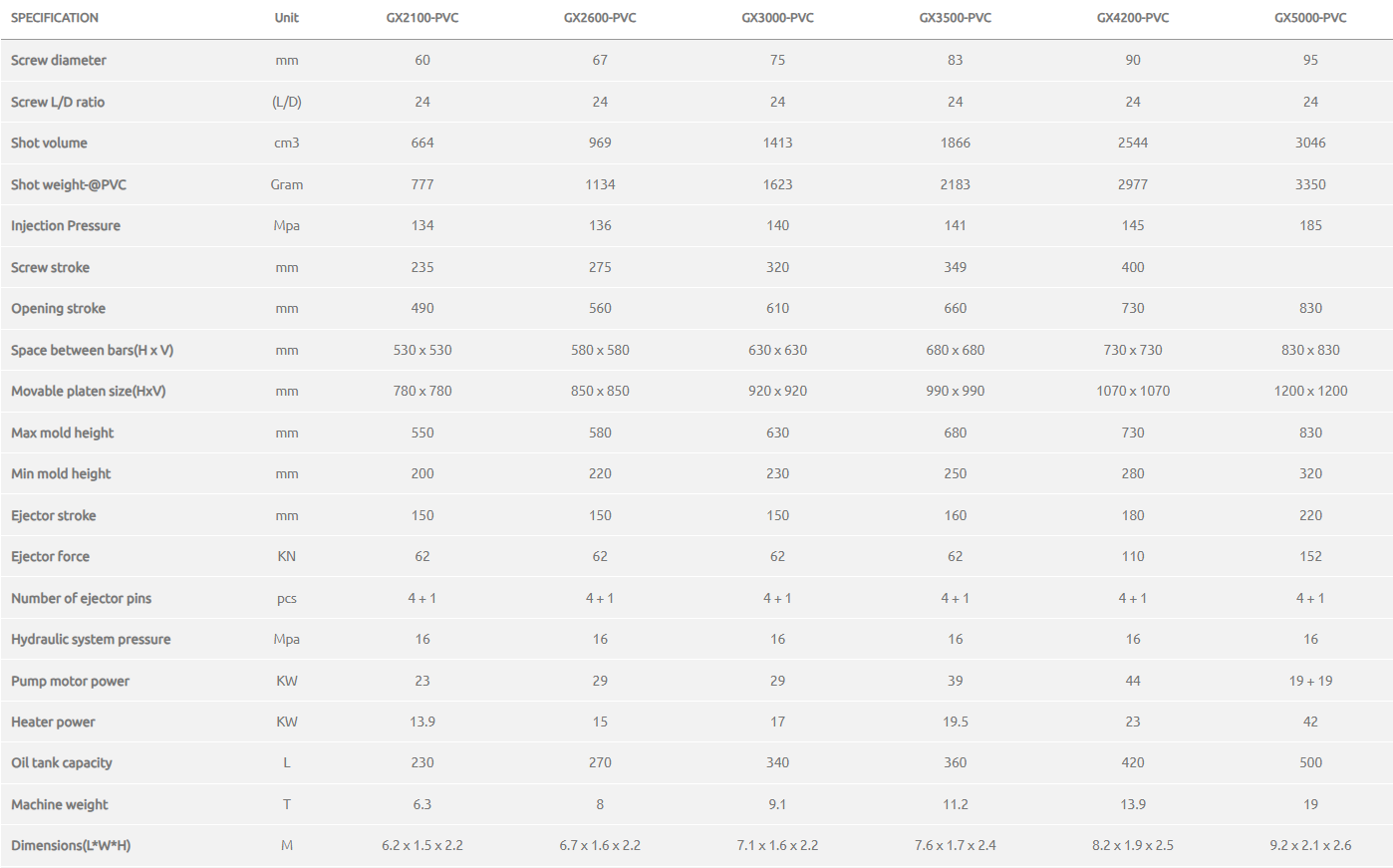Click the GX2100-PVC column header
The width and height of the screenshot is (1393, 868).
point(422,18)
